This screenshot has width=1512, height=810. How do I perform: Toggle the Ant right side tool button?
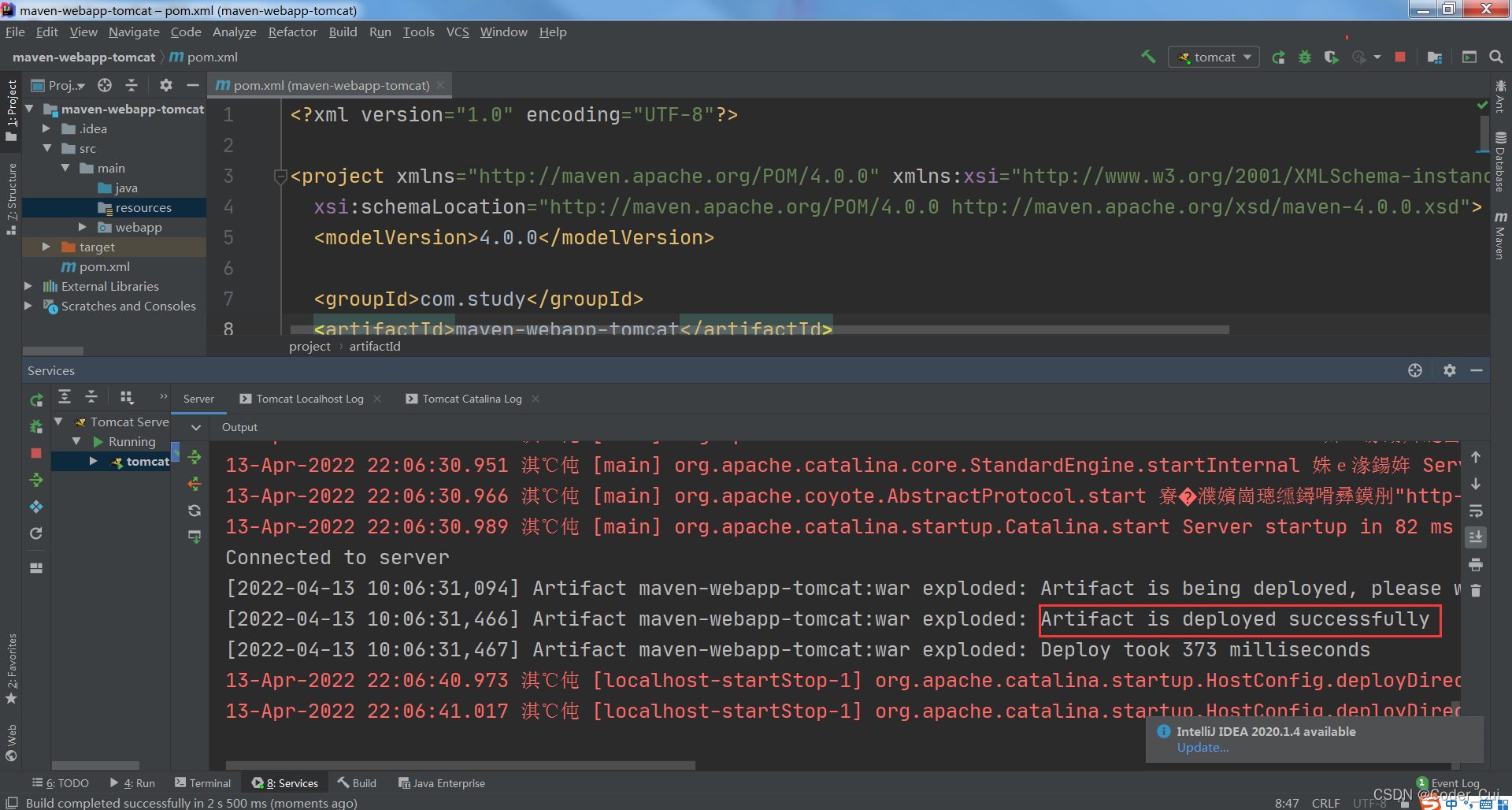coord(1500,96)
